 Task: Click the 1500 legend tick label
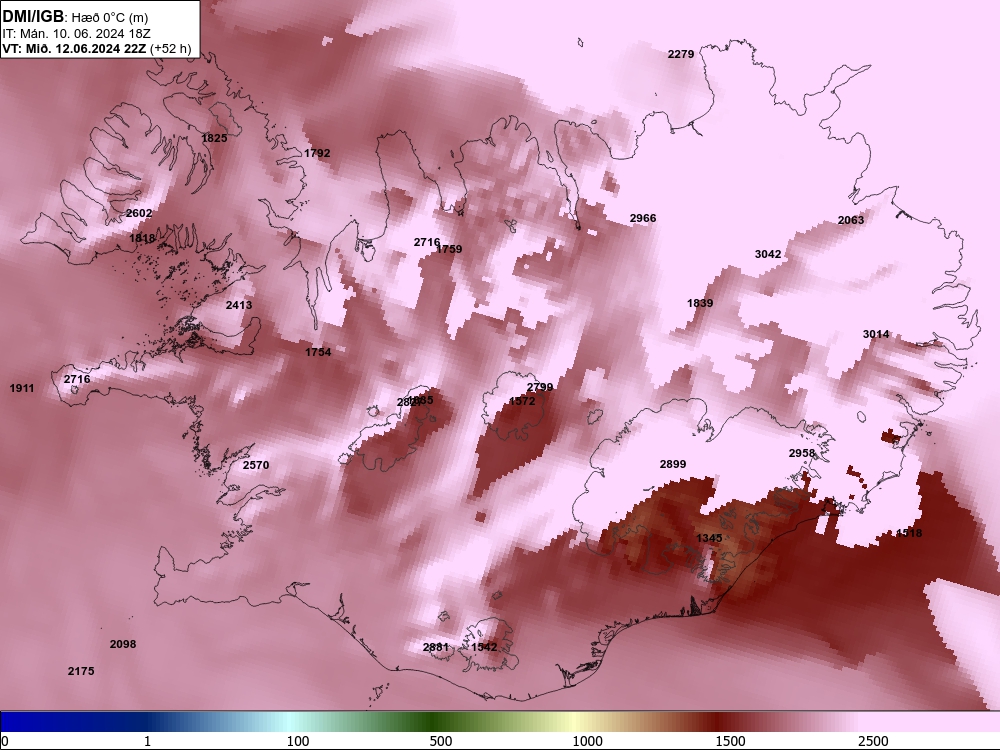pos(730,741)
